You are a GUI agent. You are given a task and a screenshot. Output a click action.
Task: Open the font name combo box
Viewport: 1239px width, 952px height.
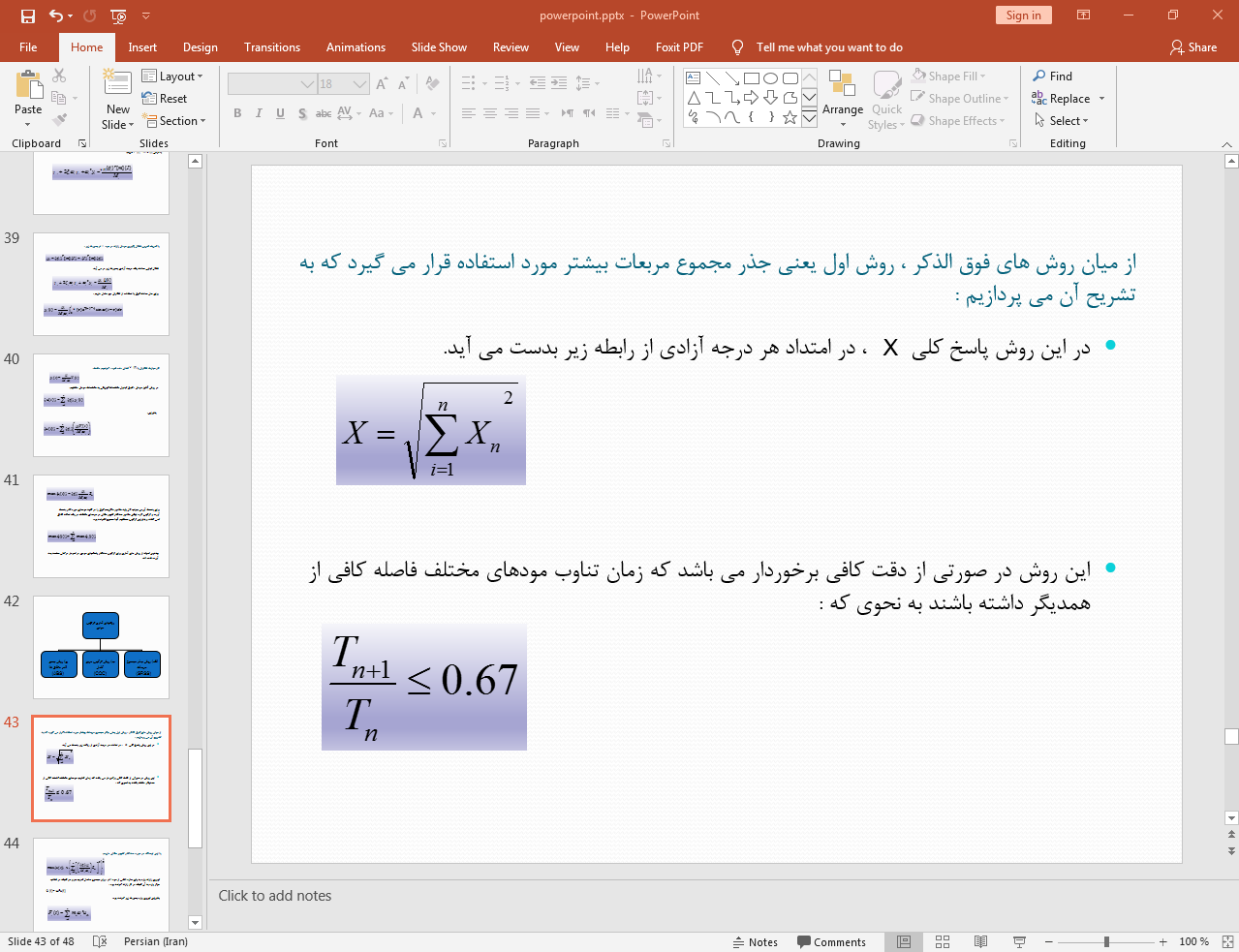point(272,84)
